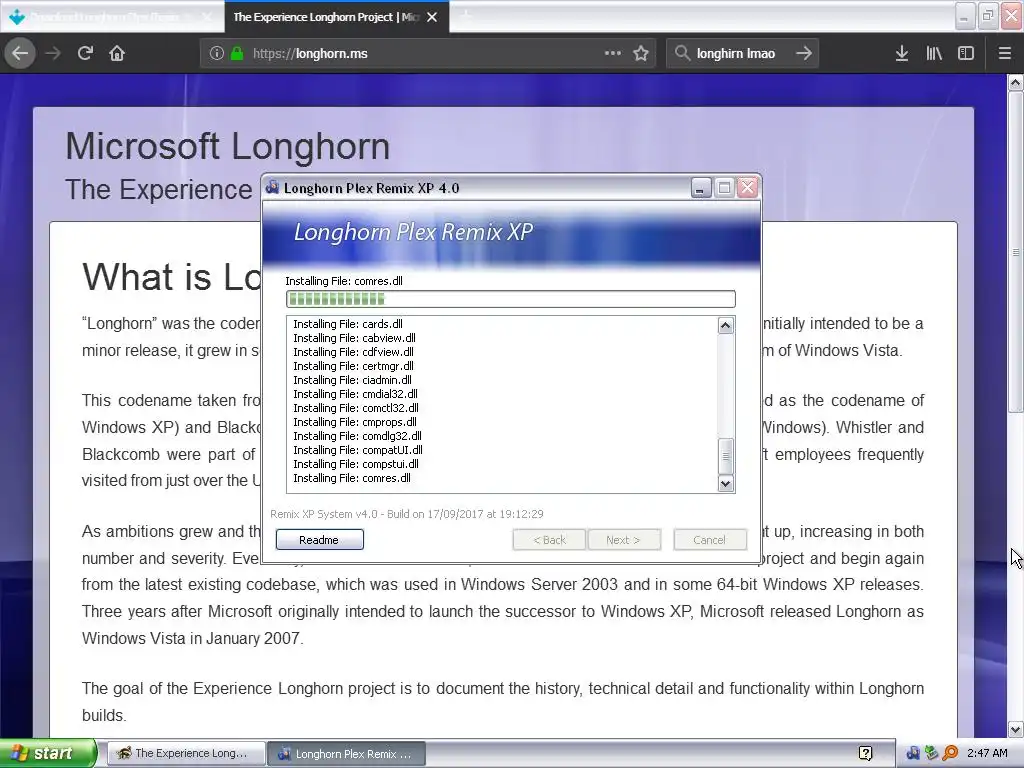1024x768 pixels.
Task: Open the browser home page icon
Action: pyautogui.click(x=117, y=53)
